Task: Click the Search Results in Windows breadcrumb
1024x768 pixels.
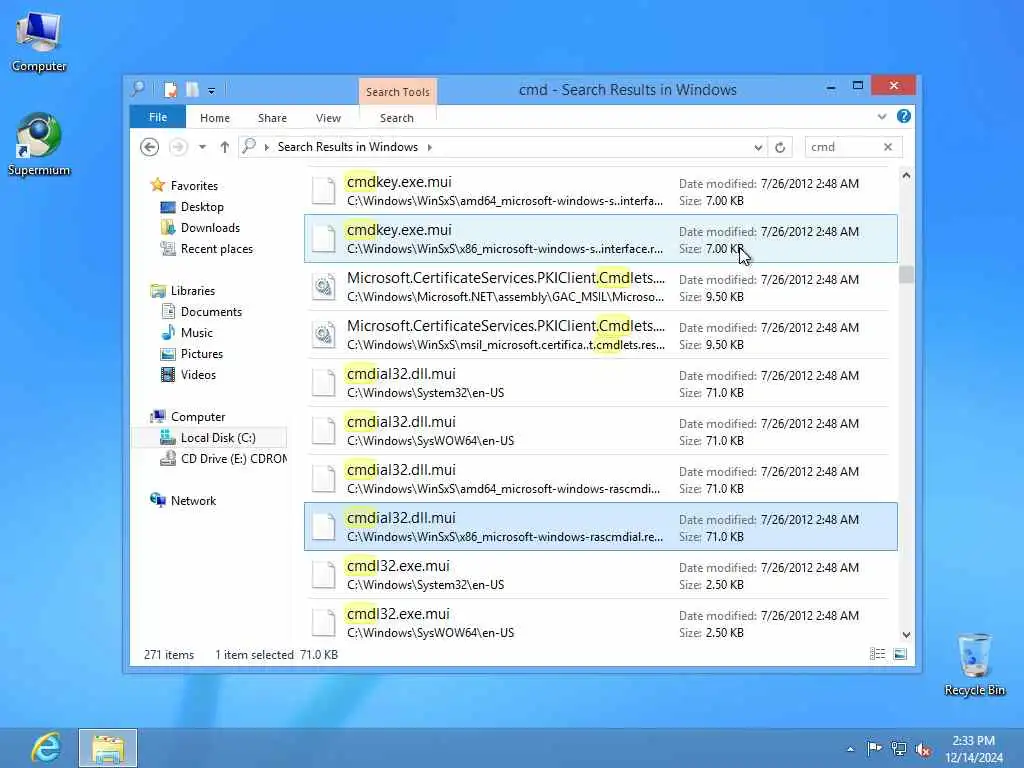Action: (x=347, y=147)
